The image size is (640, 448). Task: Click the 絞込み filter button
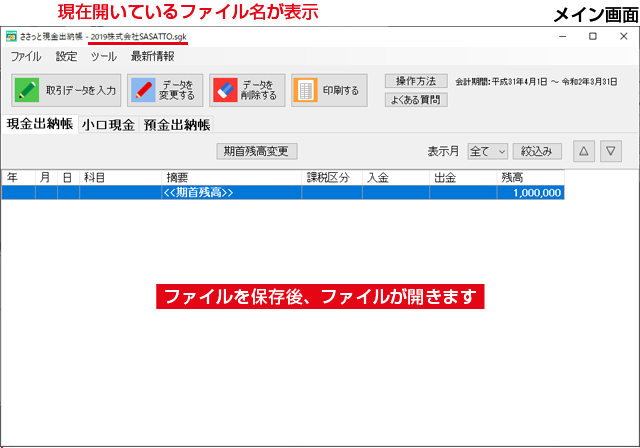tap(537, 151)
